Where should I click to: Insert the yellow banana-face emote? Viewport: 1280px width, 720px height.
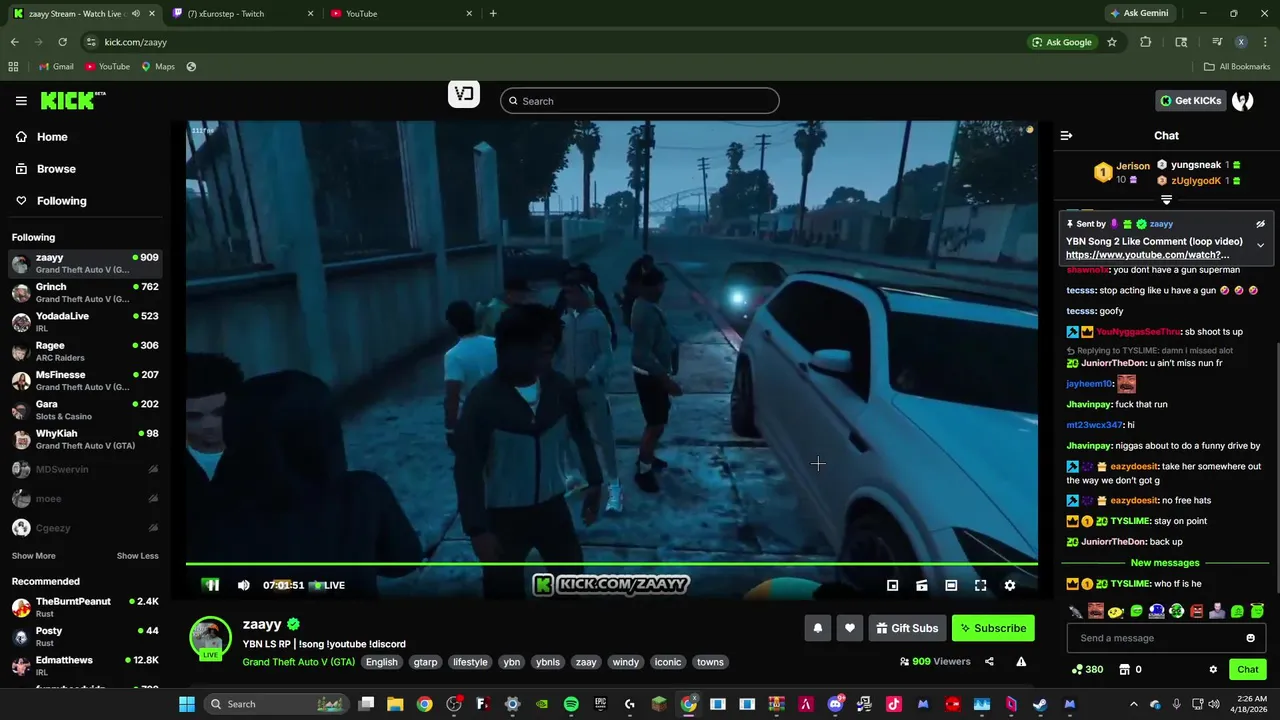click(x=1116, y=611)
